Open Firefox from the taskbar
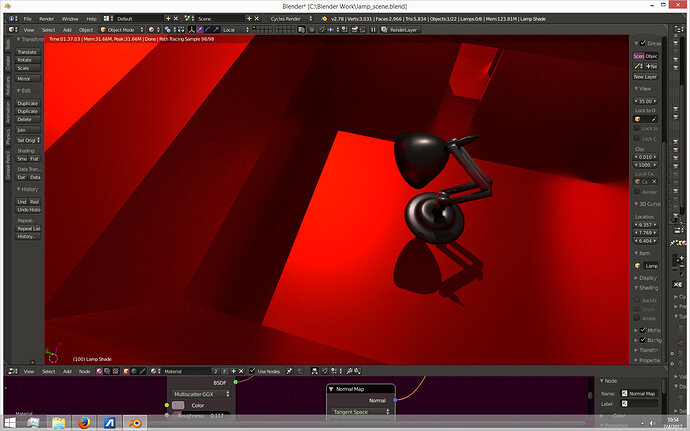 (82, 423)
